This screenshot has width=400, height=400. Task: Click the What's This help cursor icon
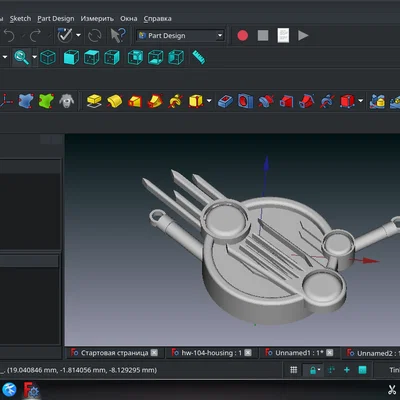[118, 35]
